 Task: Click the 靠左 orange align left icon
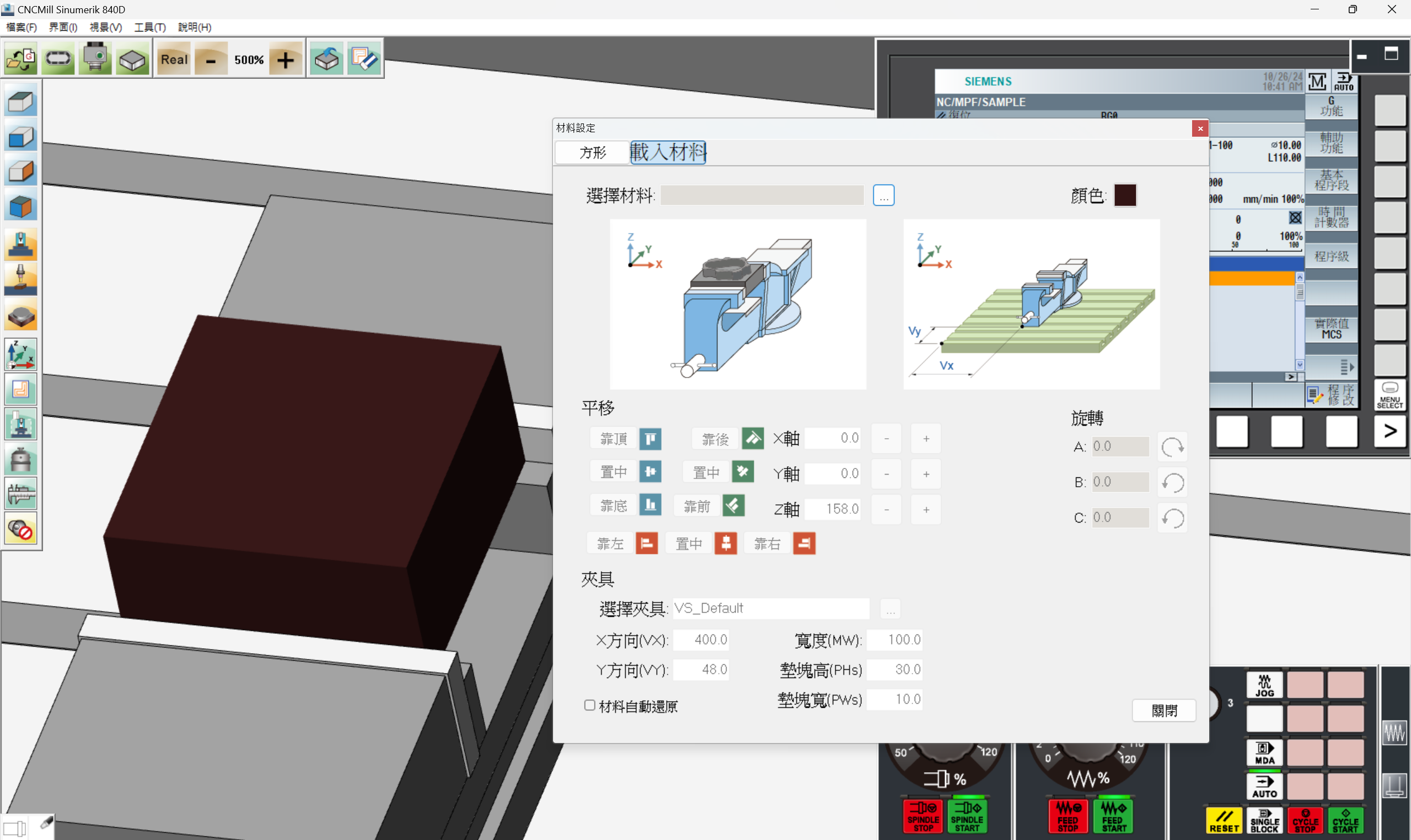click(x=647, y=543)
